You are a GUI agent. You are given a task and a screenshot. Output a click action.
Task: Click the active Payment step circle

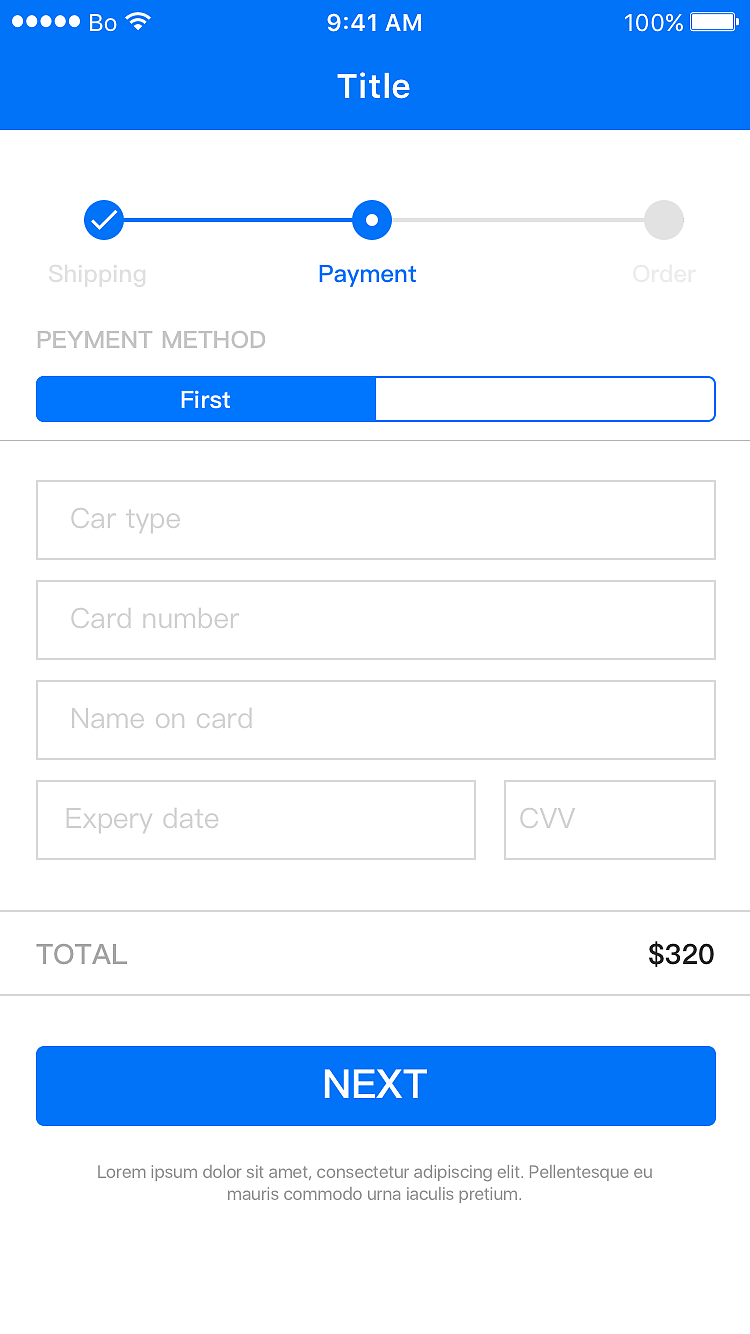pyautogui.click(x=372, y=220)
